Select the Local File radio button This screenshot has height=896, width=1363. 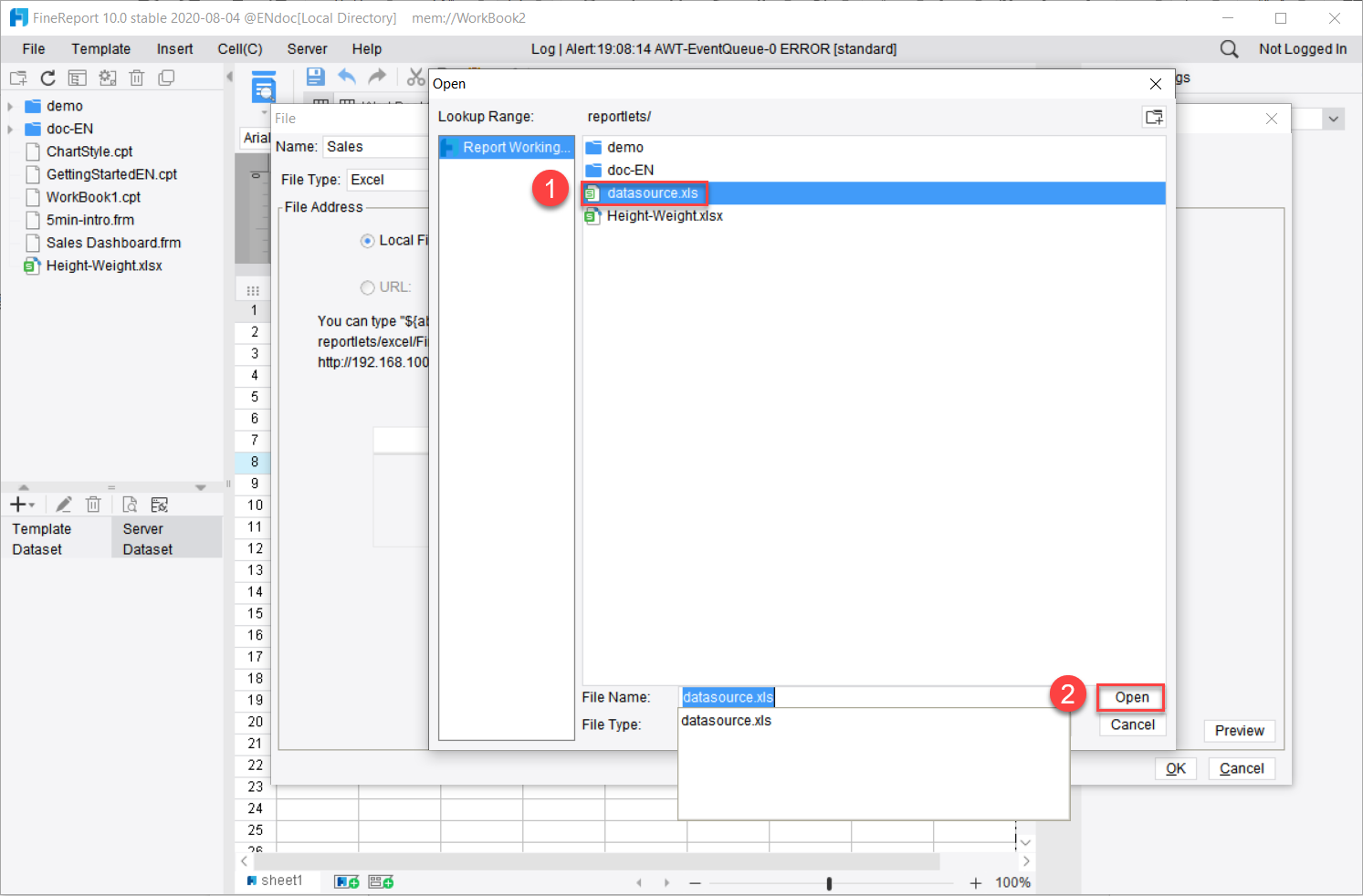(x=367, y=241)
